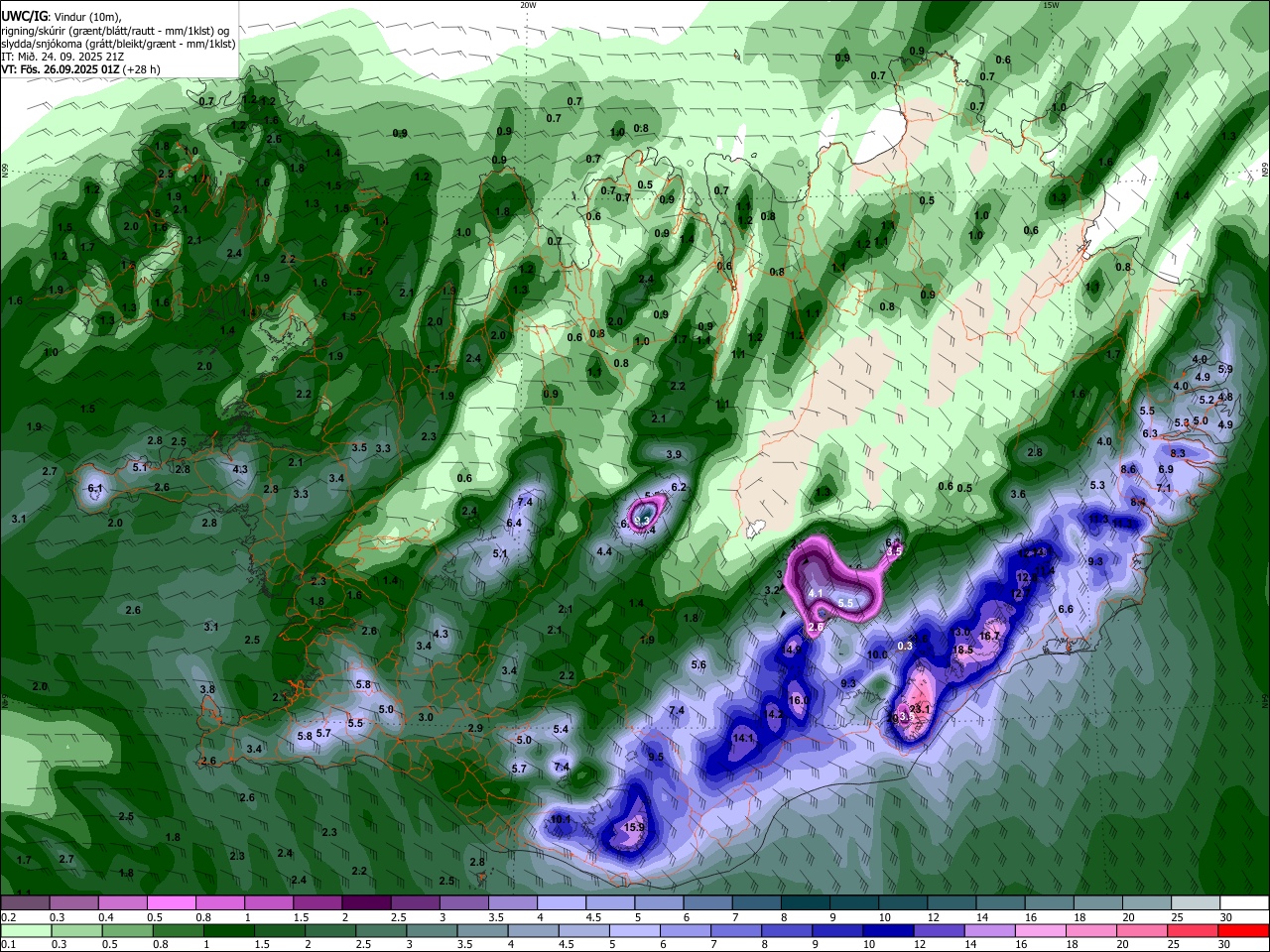Image resolution: width=1270 pixels, height=952 pixels.
Task: Click the white upper legend swatch above 30
Action: point(1245,902)
